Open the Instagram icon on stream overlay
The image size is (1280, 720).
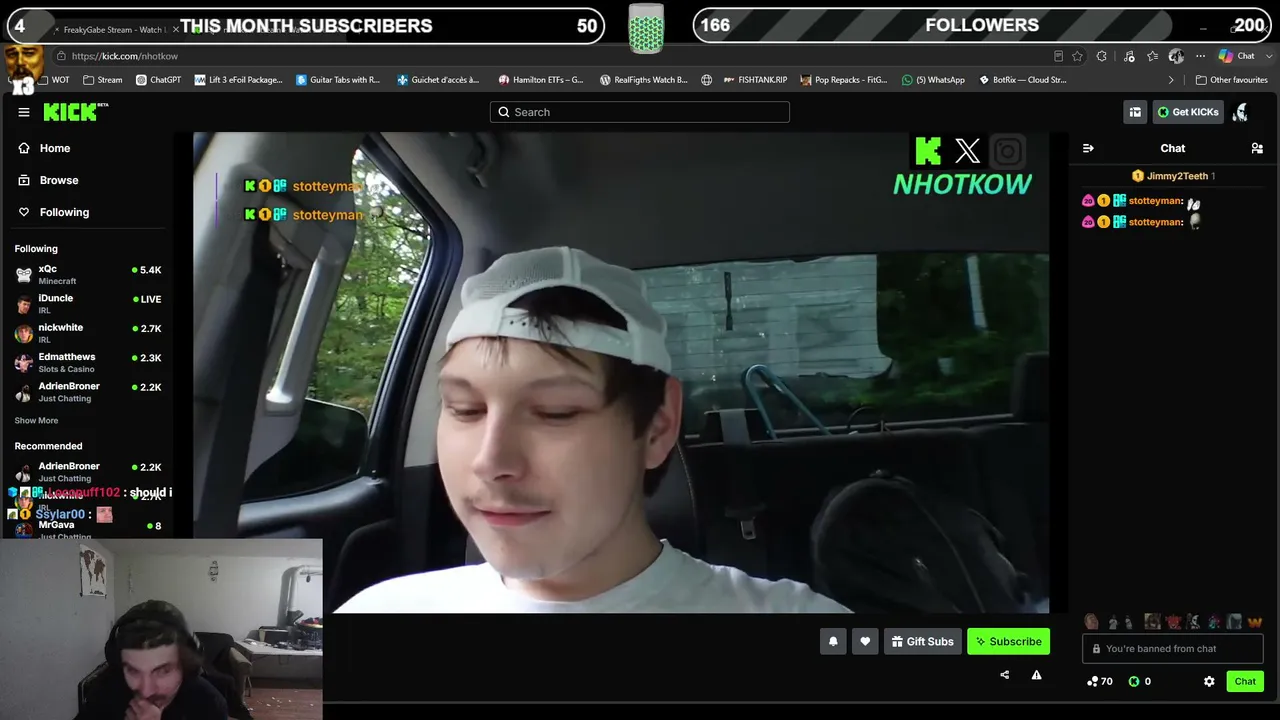click(x=1007, y=151)
